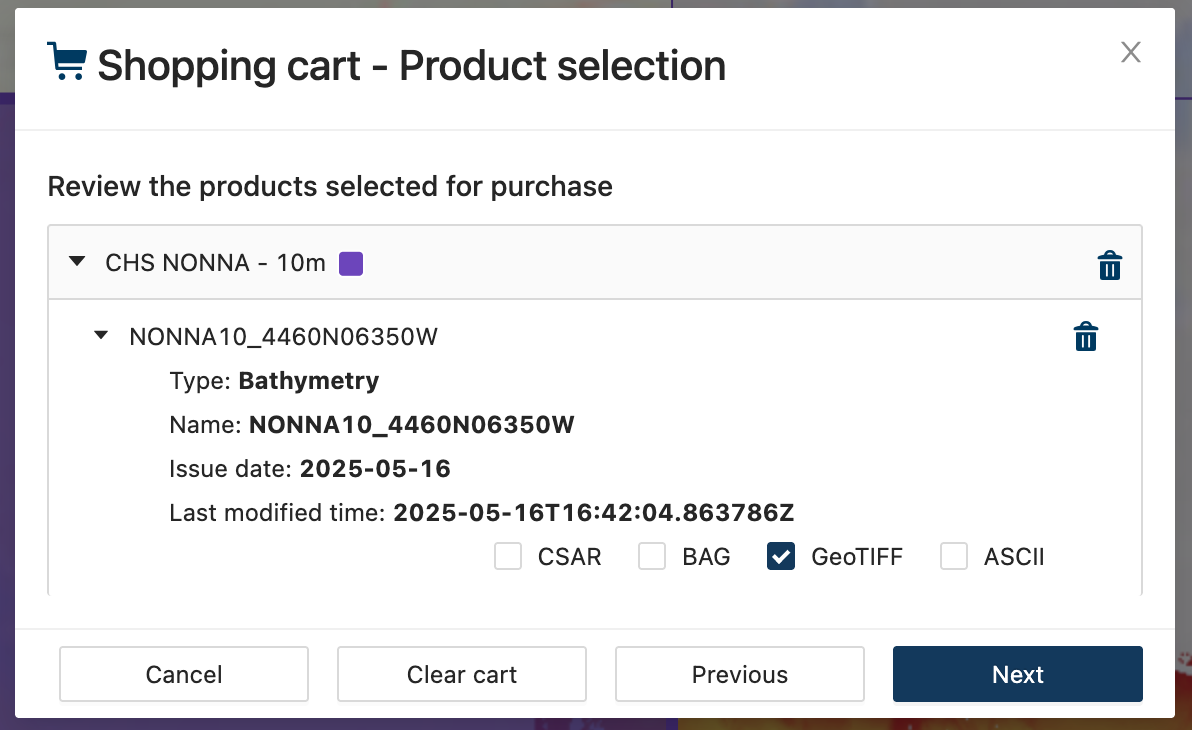The width and height of the screenshot is (1192, 730).
Task: Select the NONNA10_4460N06350W tree row label
Action: 283,337
